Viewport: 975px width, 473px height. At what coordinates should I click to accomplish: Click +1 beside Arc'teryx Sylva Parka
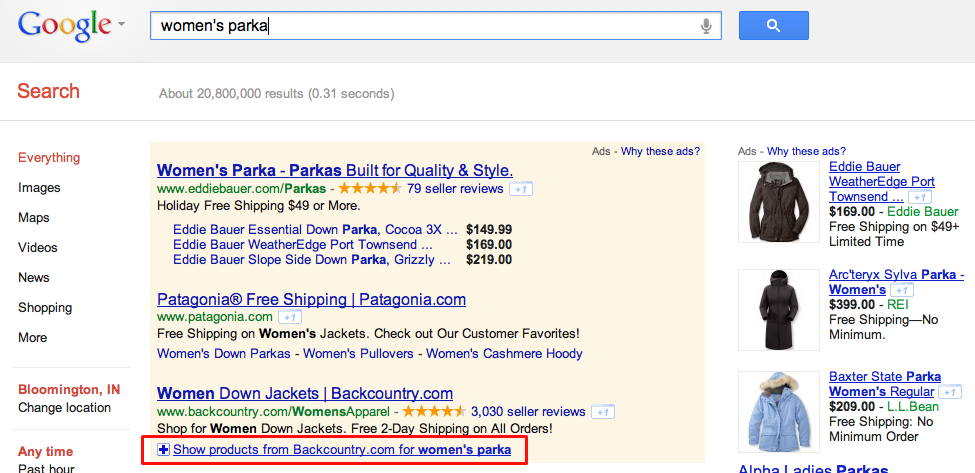pos(902,290)
